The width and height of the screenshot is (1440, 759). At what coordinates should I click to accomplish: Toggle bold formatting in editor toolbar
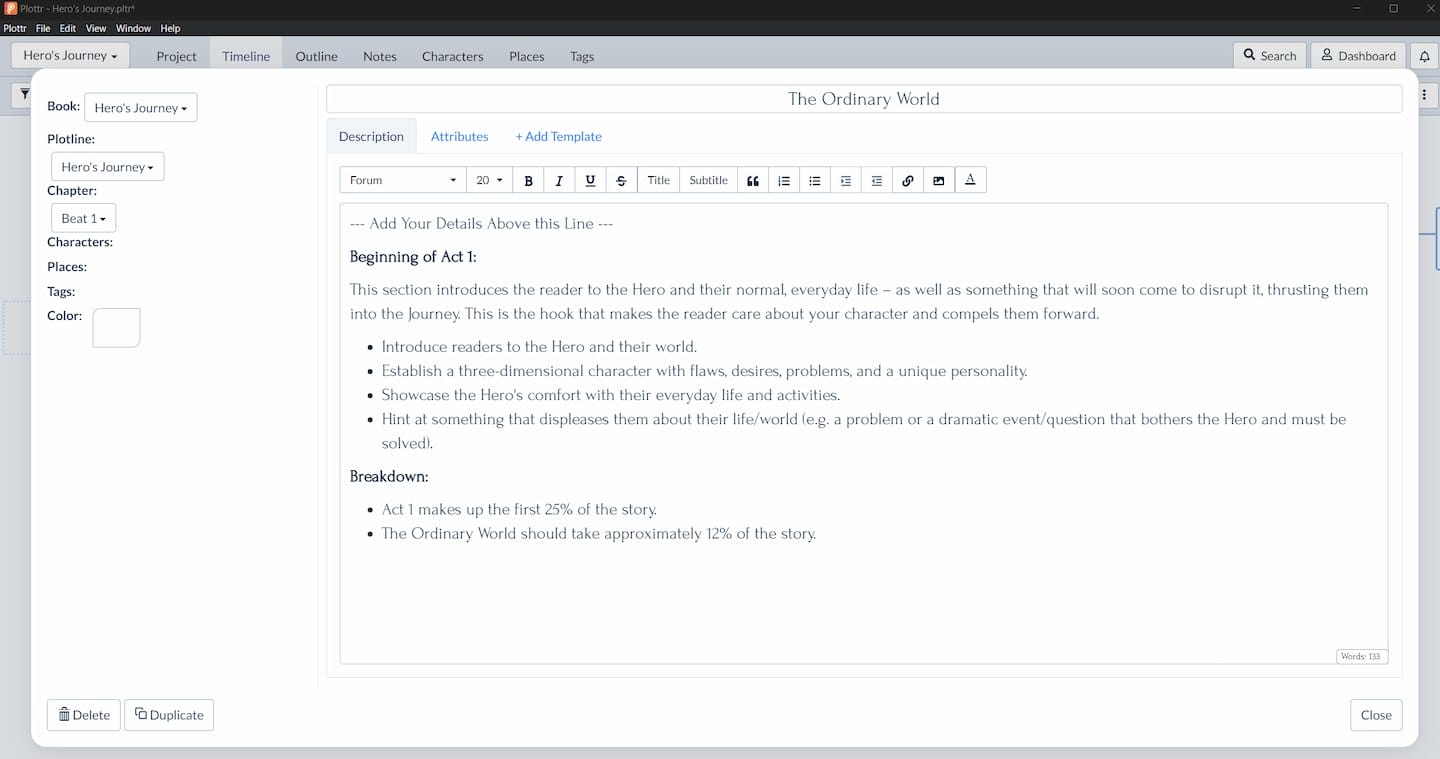(528, 180)
